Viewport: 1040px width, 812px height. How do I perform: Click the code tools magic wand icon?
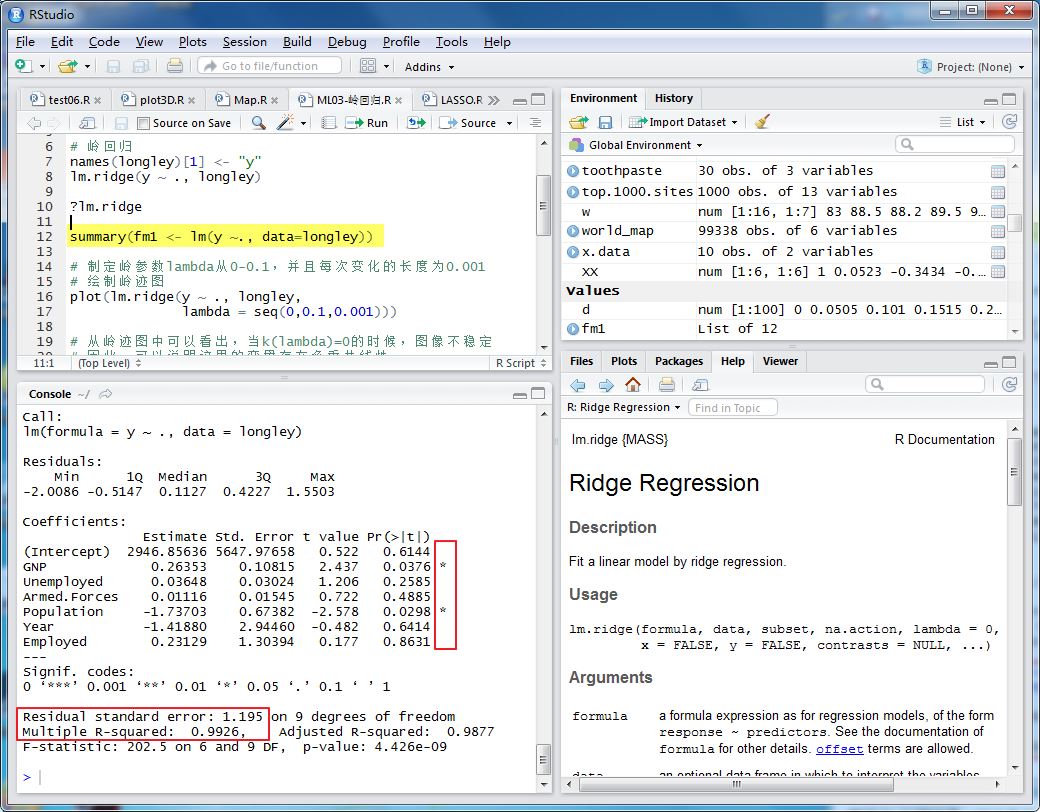tap(286, 123)
